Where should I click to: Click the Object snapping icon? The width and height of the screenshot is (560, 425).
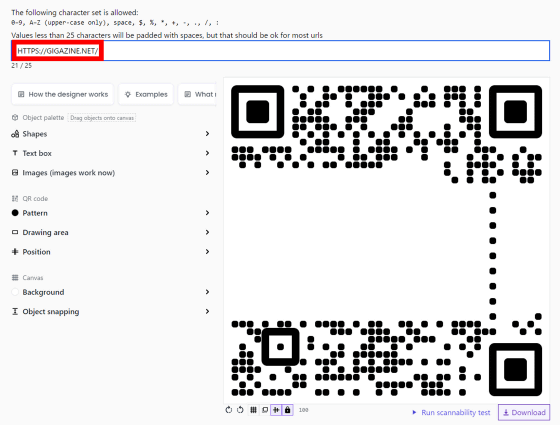pyautogui.click(x=15, y=311)
